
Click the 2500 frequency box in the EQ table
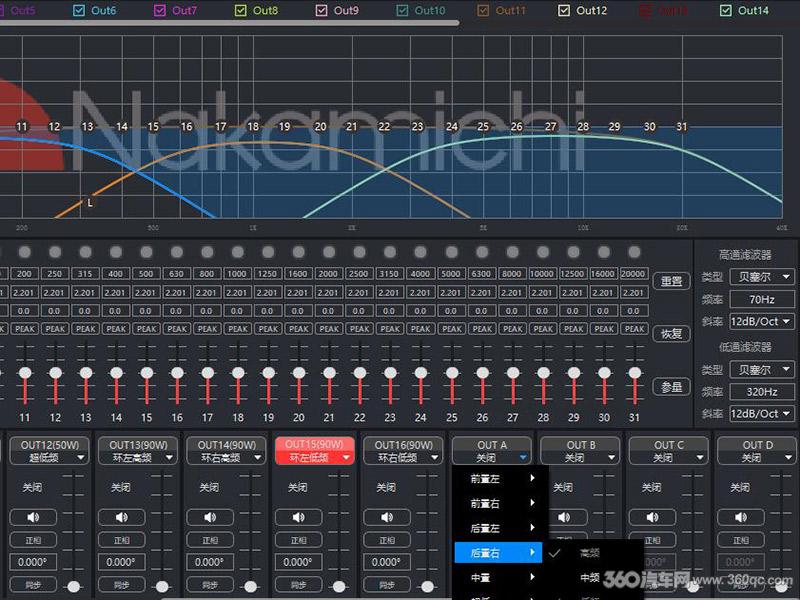pos(359,274)
